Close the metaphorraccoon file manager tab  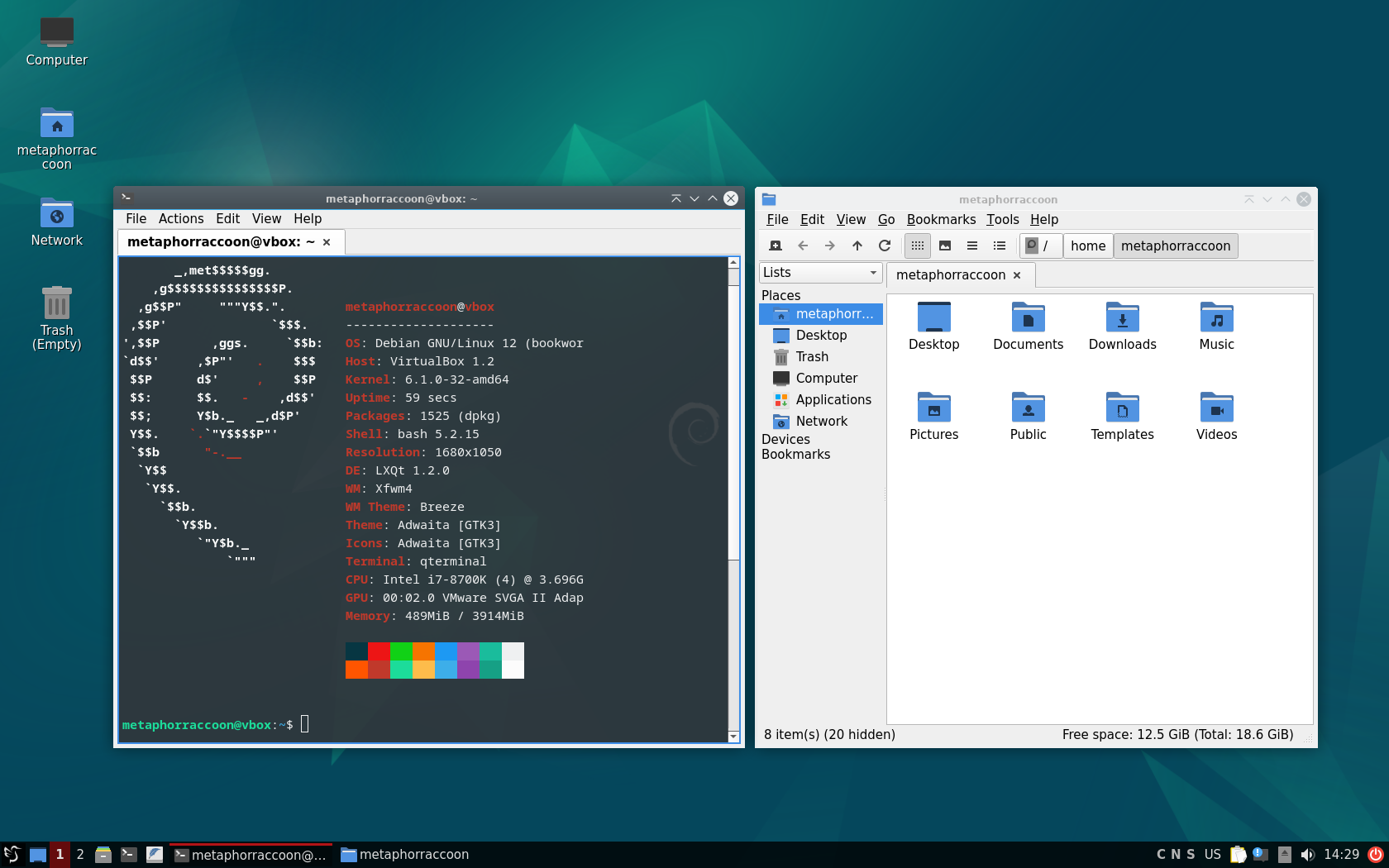1017,275
